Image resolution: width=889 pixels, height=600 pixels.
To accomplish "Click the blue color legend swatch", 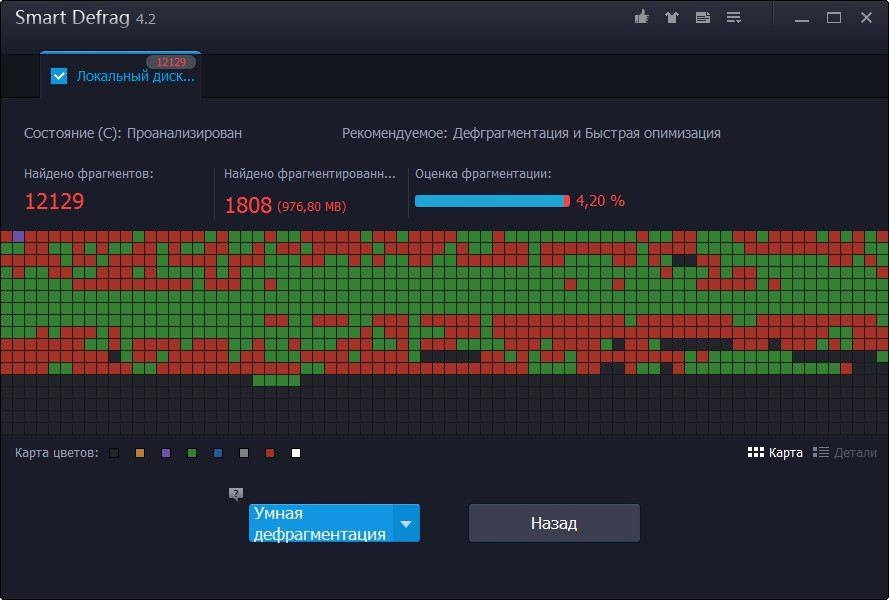I will 218,453.
